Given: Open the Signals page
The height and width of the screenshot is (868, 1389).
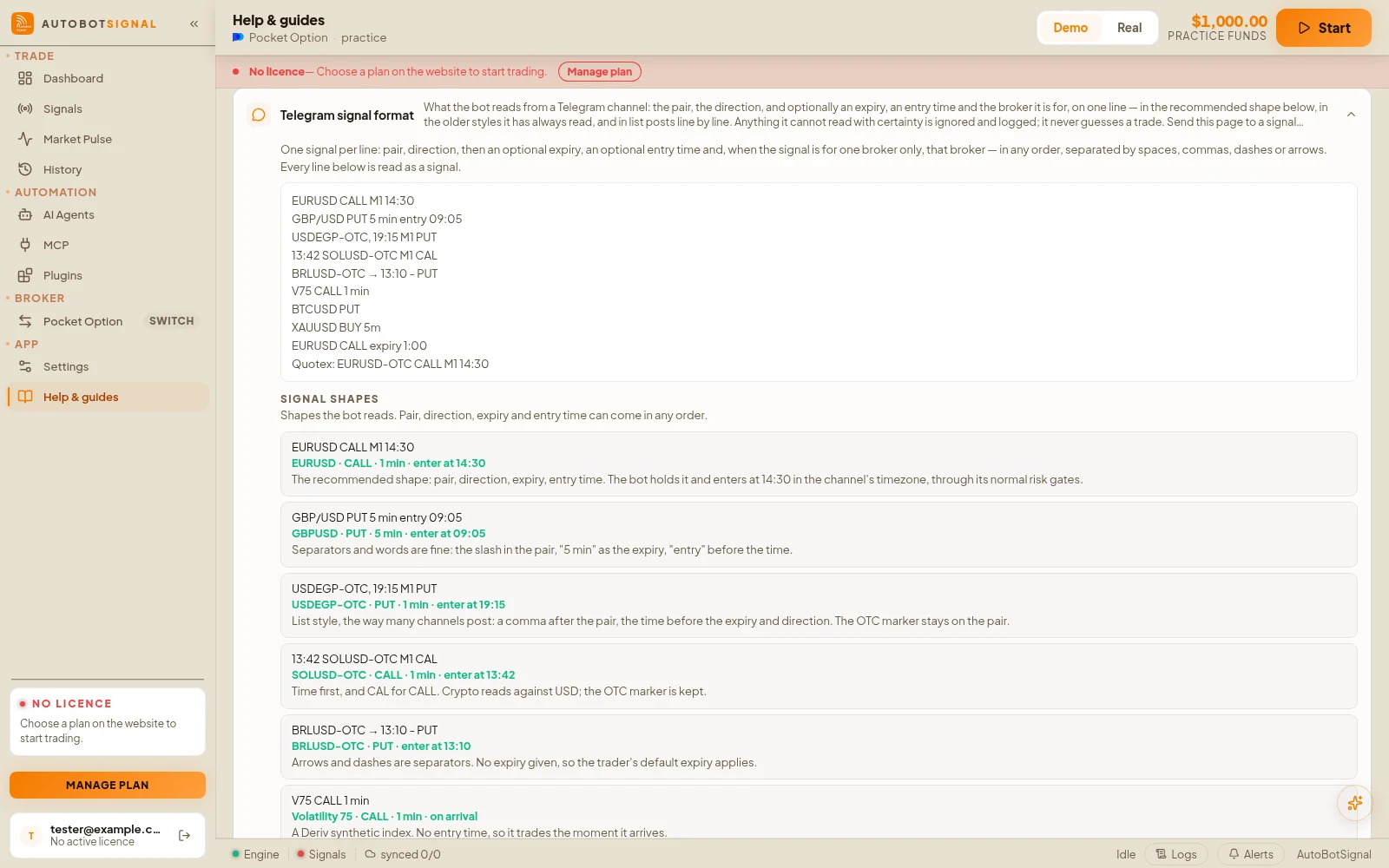Looking at the screenshot, I should pos(108,108).
